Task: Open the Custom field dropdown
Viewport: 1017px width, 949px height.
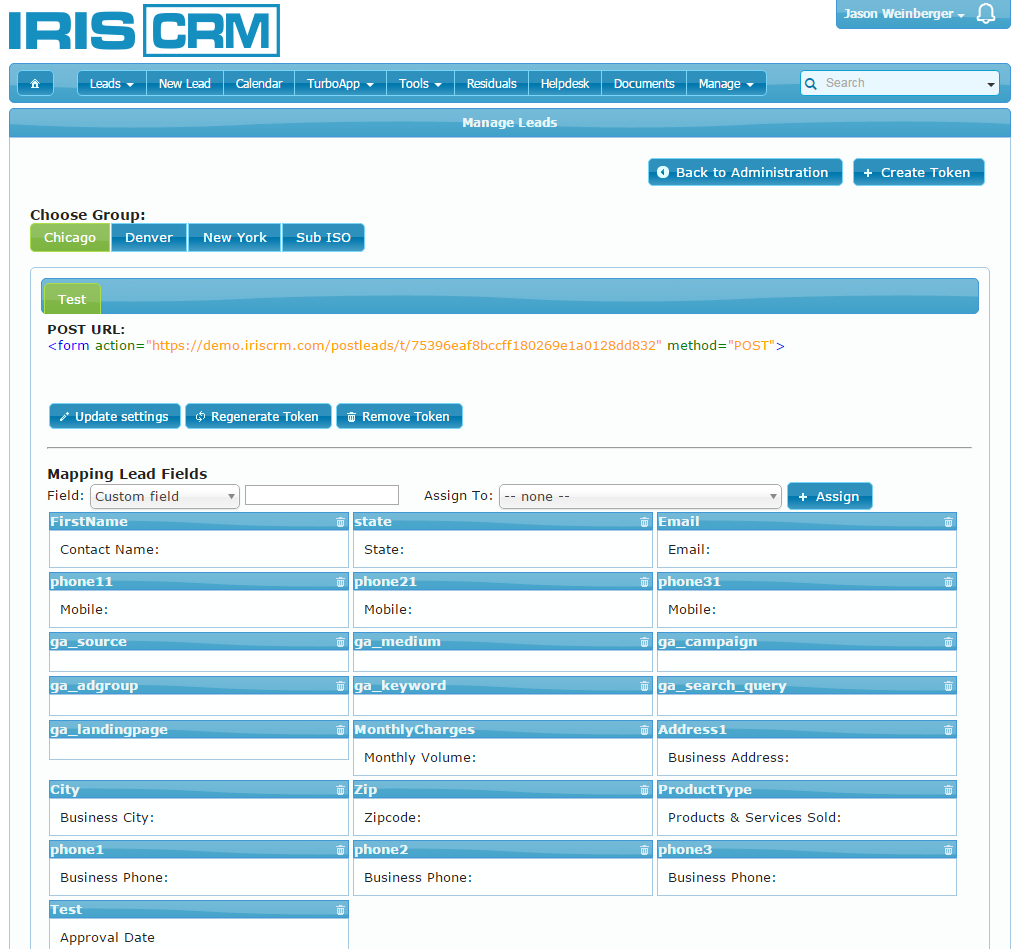Action: pos(164,496)
